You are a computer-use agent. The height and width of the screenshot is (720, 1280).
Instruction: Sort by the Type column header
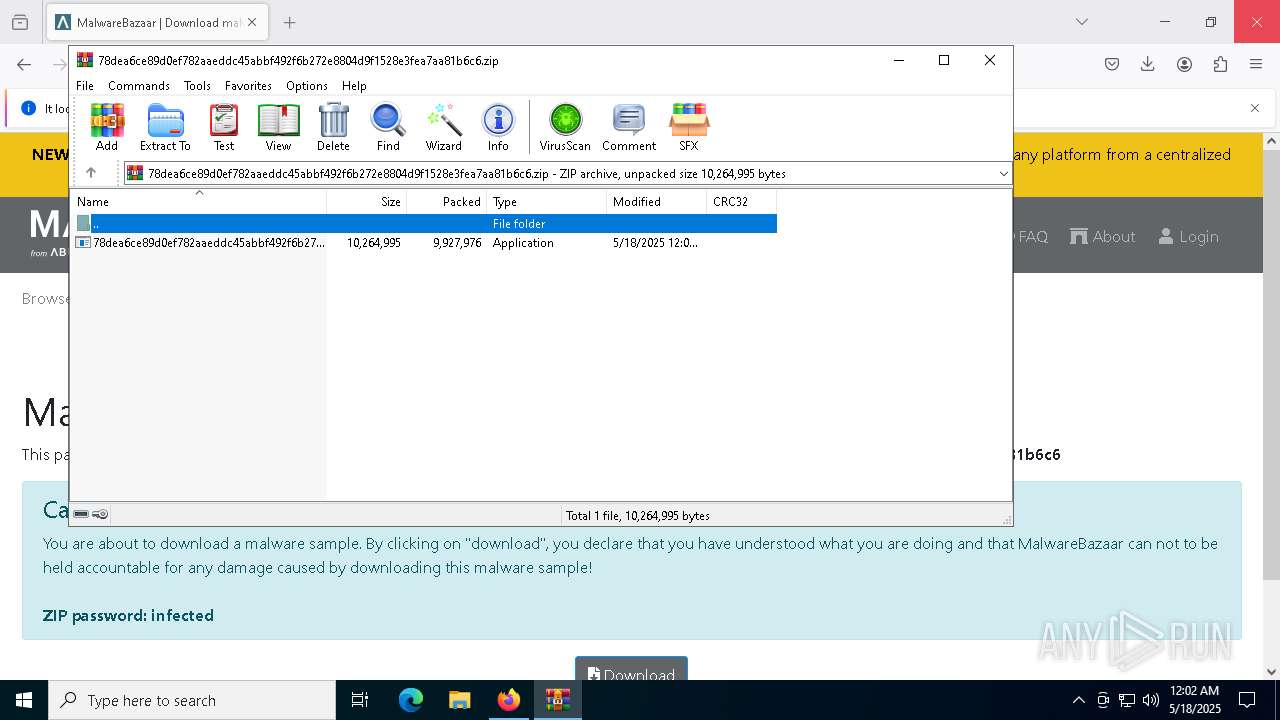(x=546, y=201)
